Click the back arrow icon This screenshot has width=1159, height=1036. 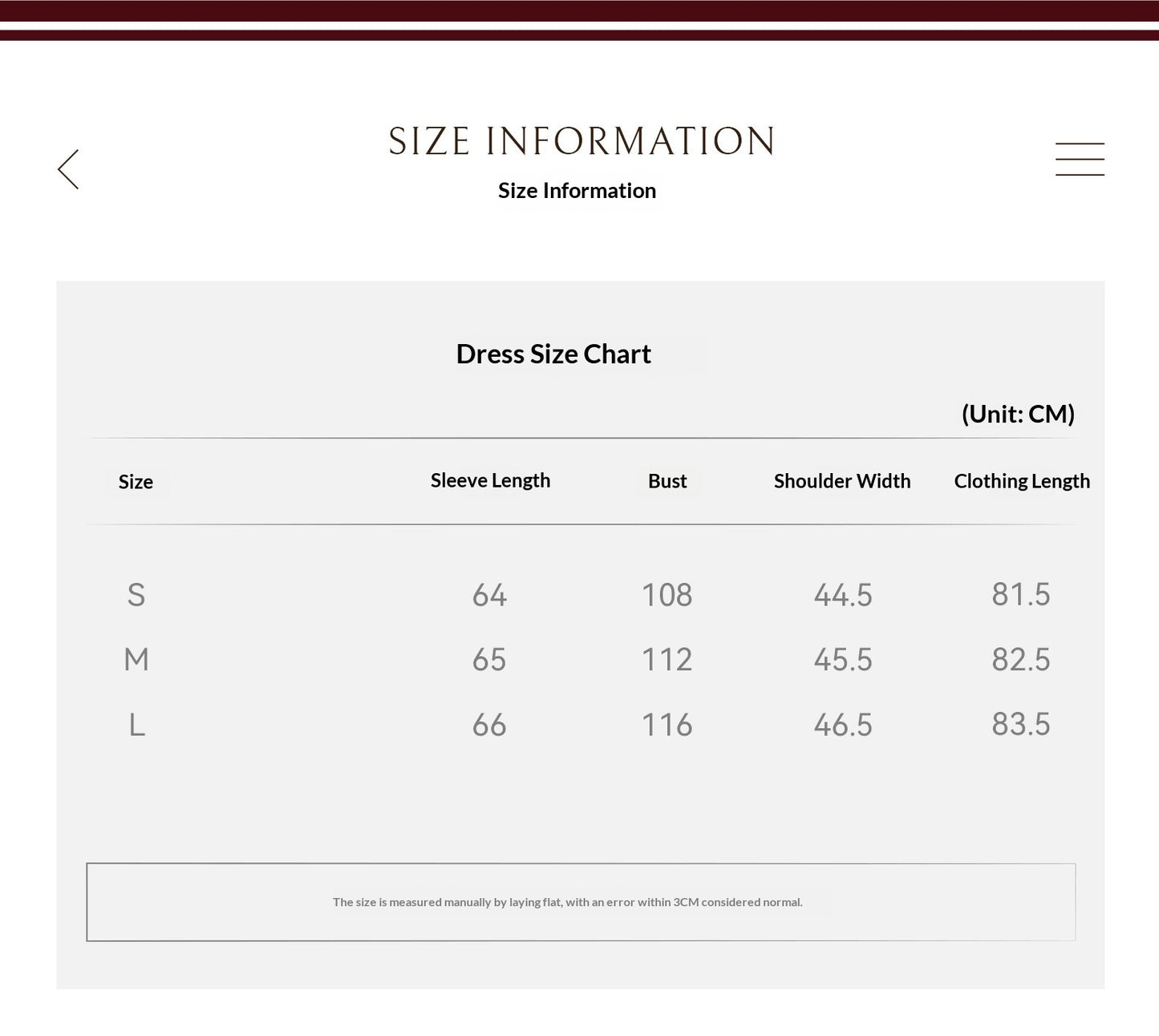68,169
